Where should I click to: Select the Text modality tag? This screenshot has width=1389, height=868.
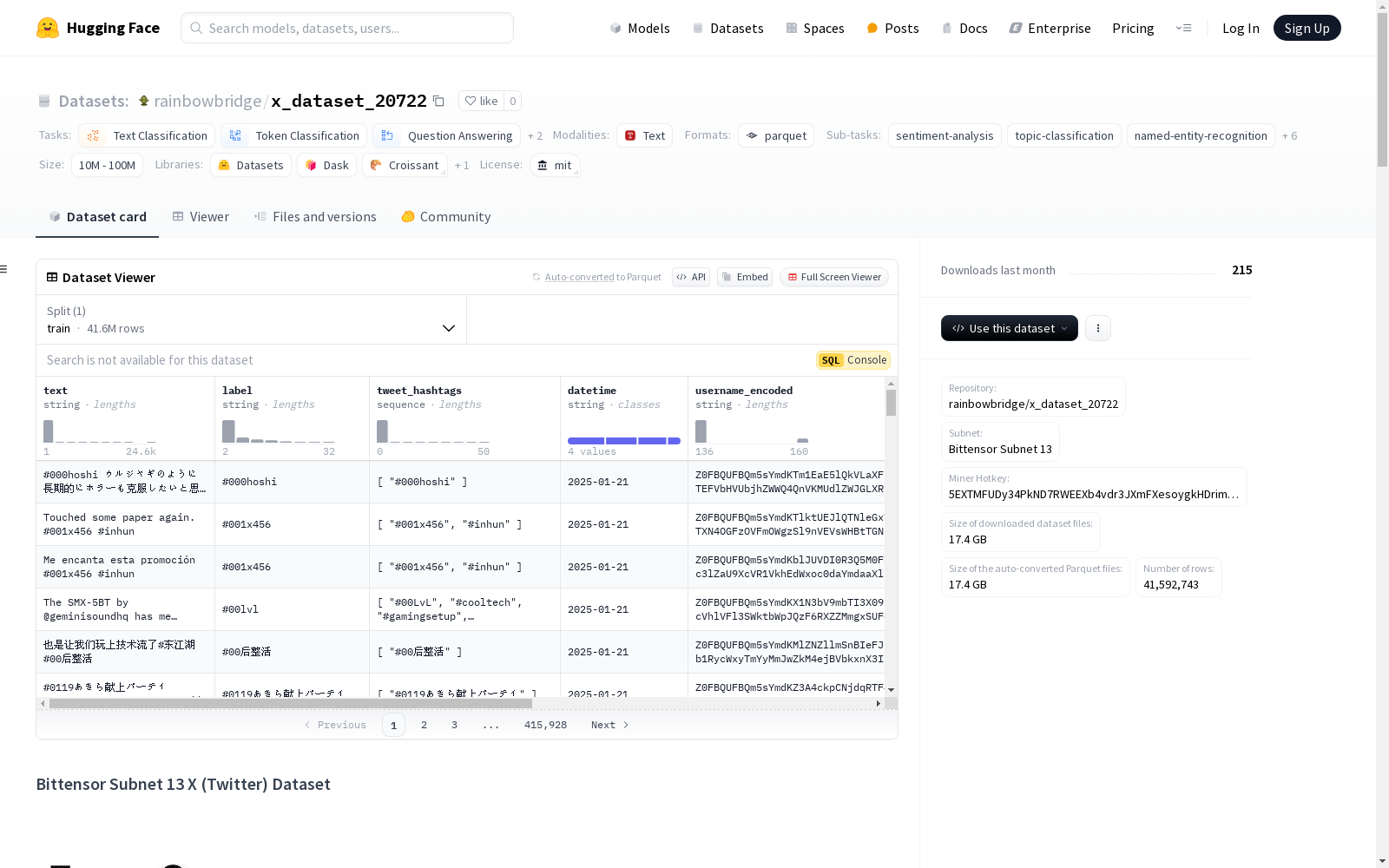[644, 135]
